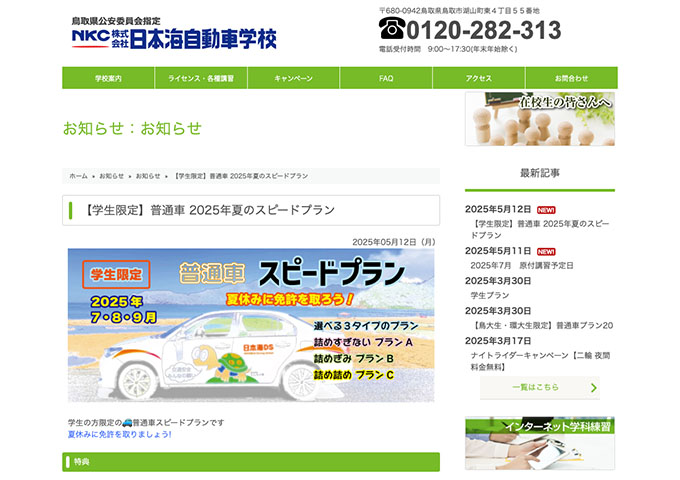This screenshot has width=680, height=480.
Task: Go to the キャンペーン page
Action: [x=293, y=78]
